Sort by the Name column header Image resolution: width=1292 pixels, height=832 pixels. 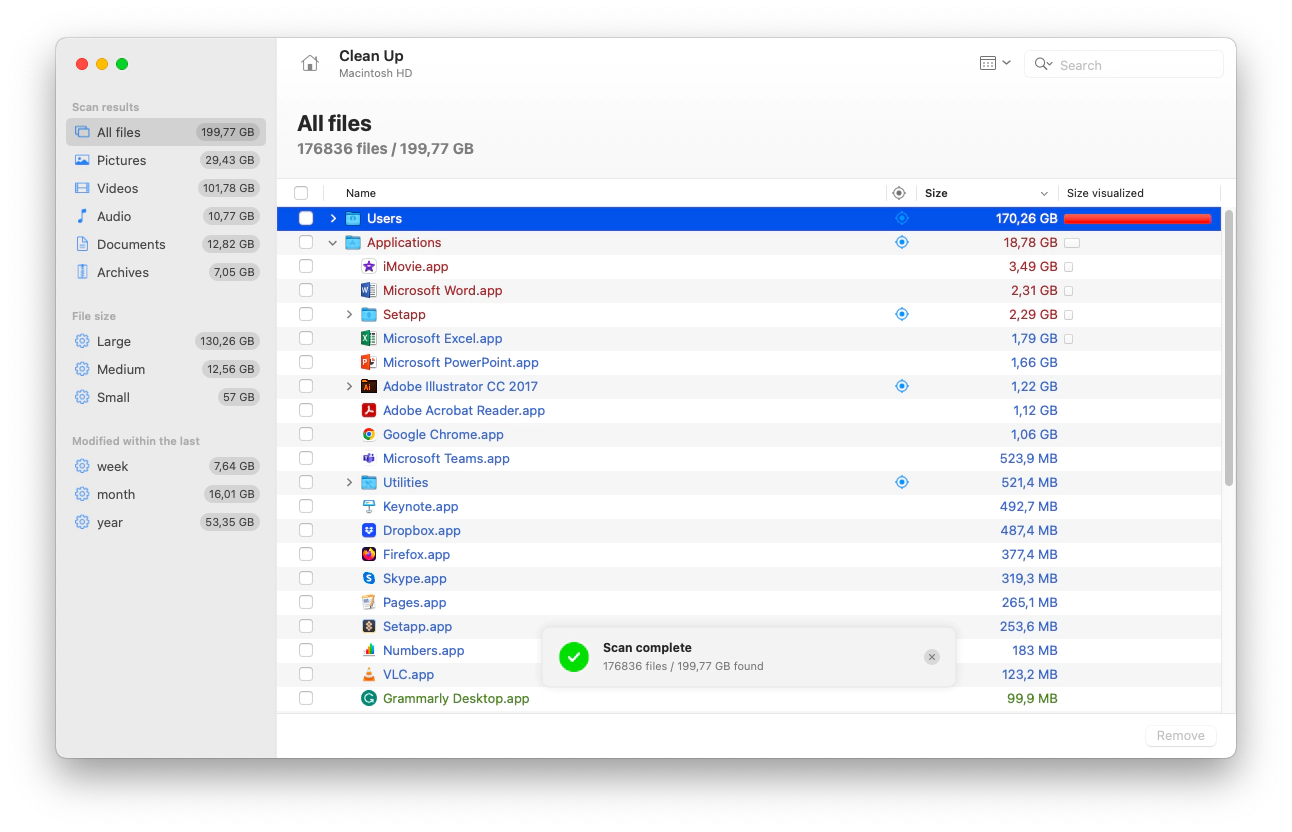(x=361, y=193)
